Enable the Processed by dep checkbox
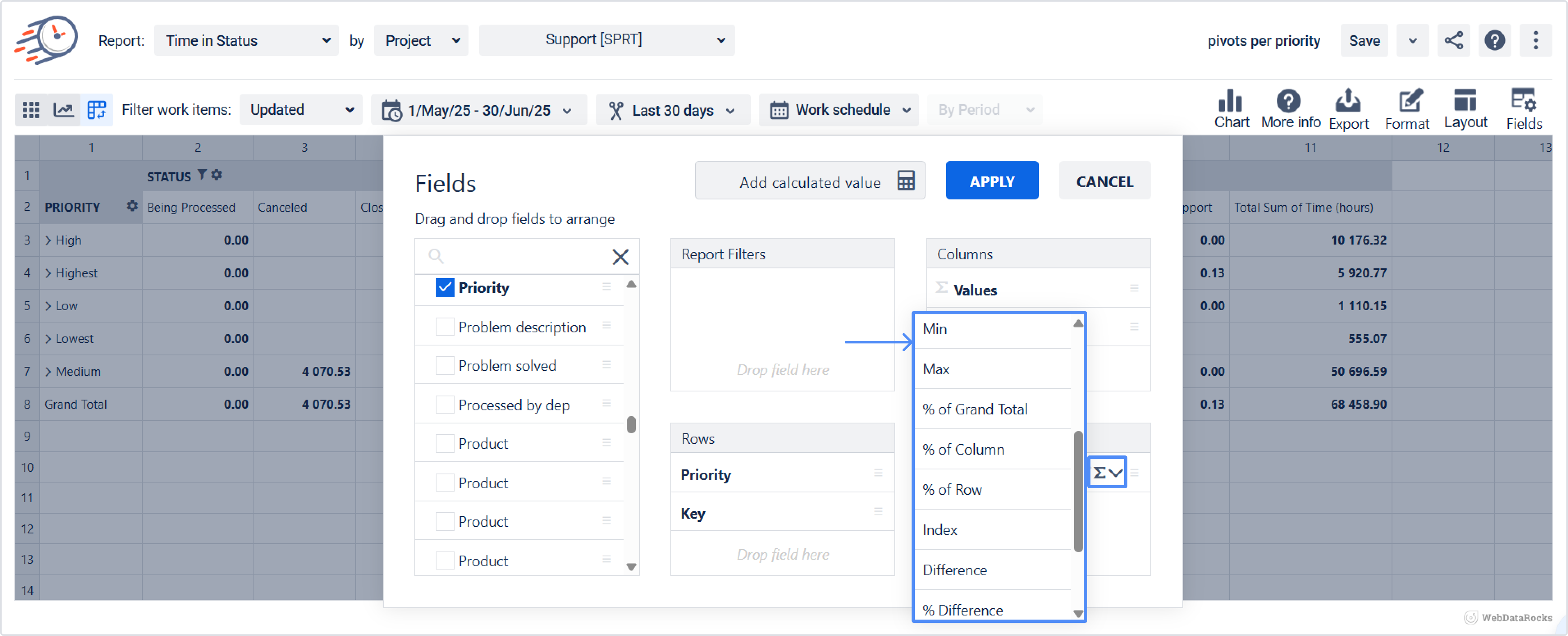1568x636 pixels. tap(444, 405)
